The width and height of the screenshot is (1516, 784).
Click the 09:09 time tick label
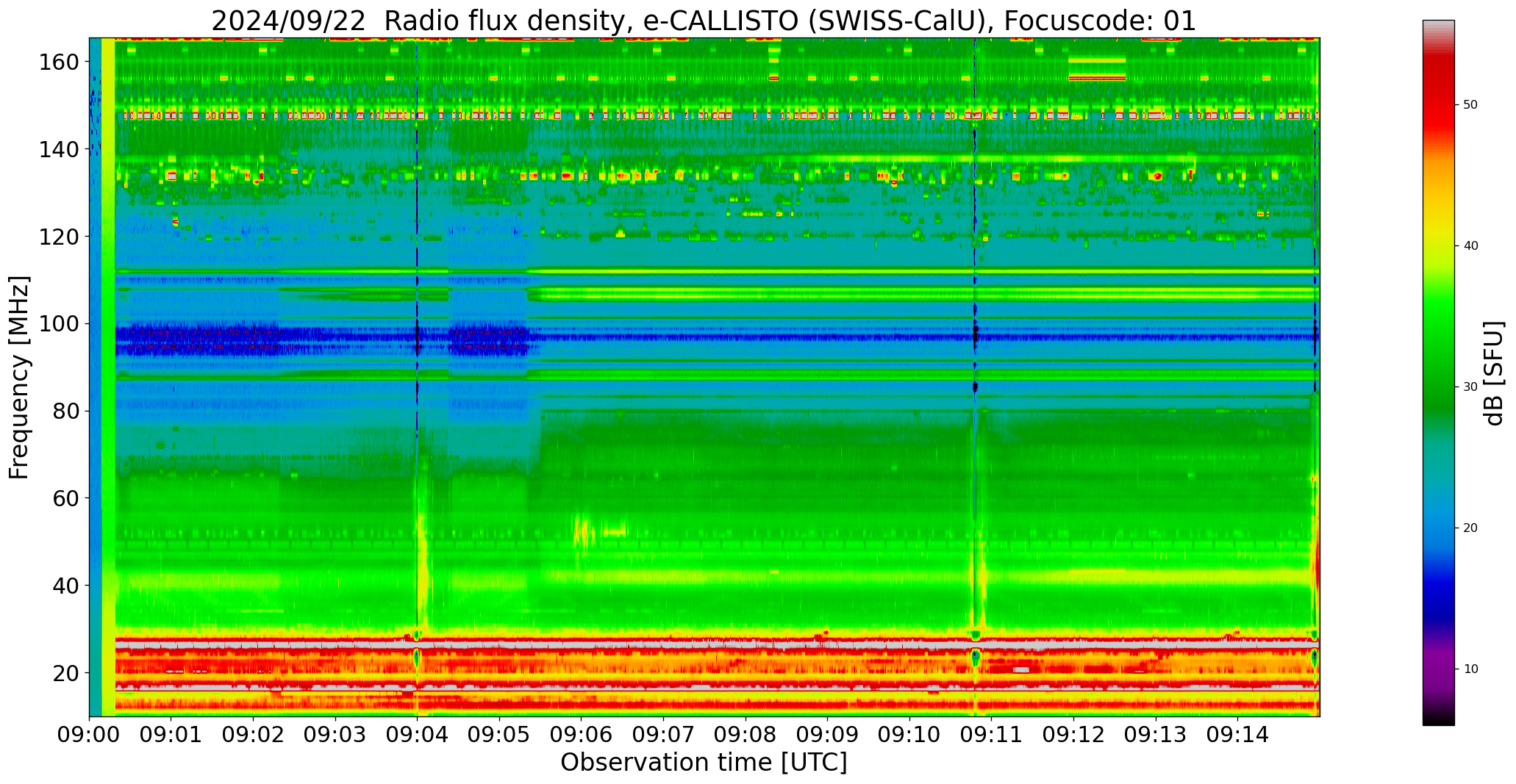[x=828, y=736]
